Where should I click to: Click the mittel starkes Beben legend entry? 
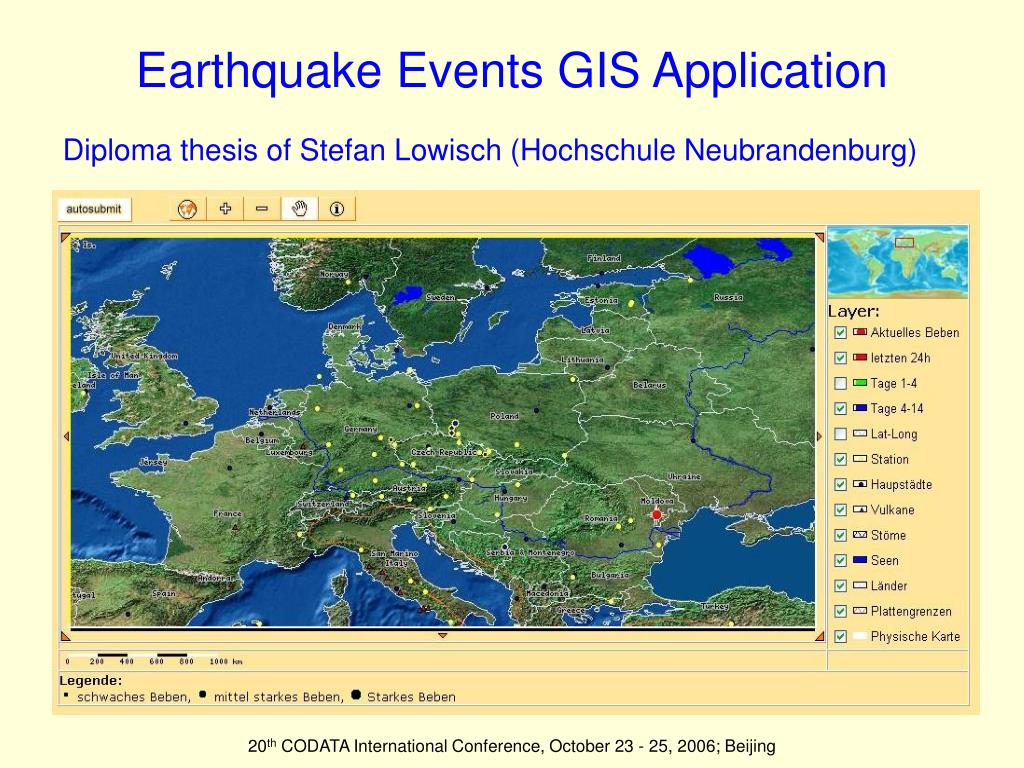coord(272,696)
